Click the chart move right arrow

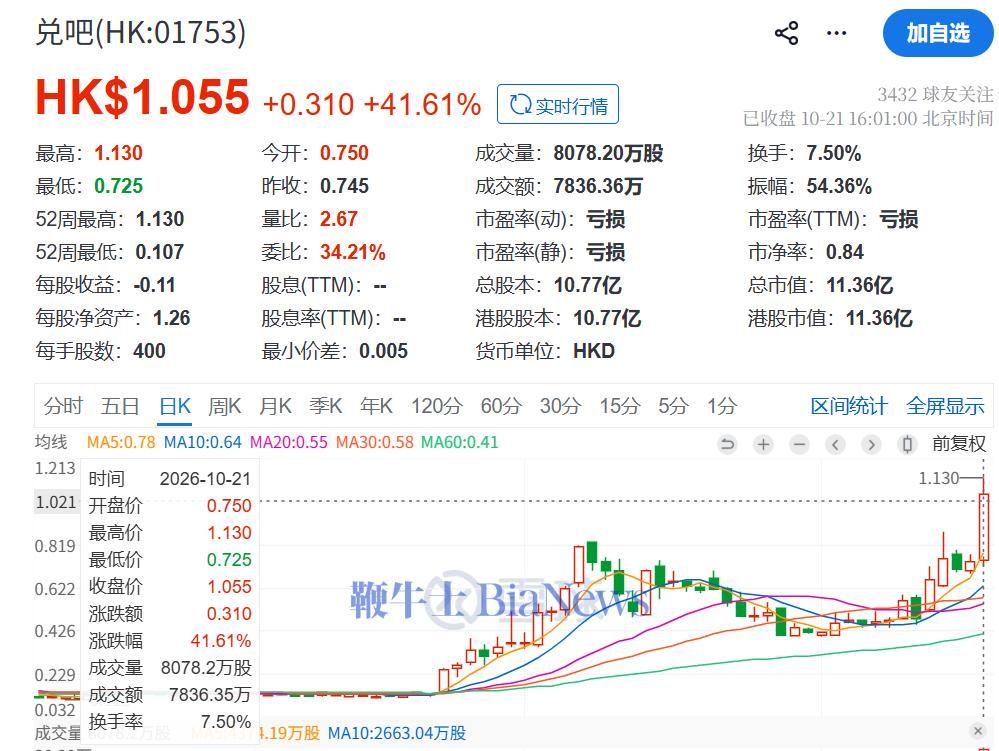point(872,443)
